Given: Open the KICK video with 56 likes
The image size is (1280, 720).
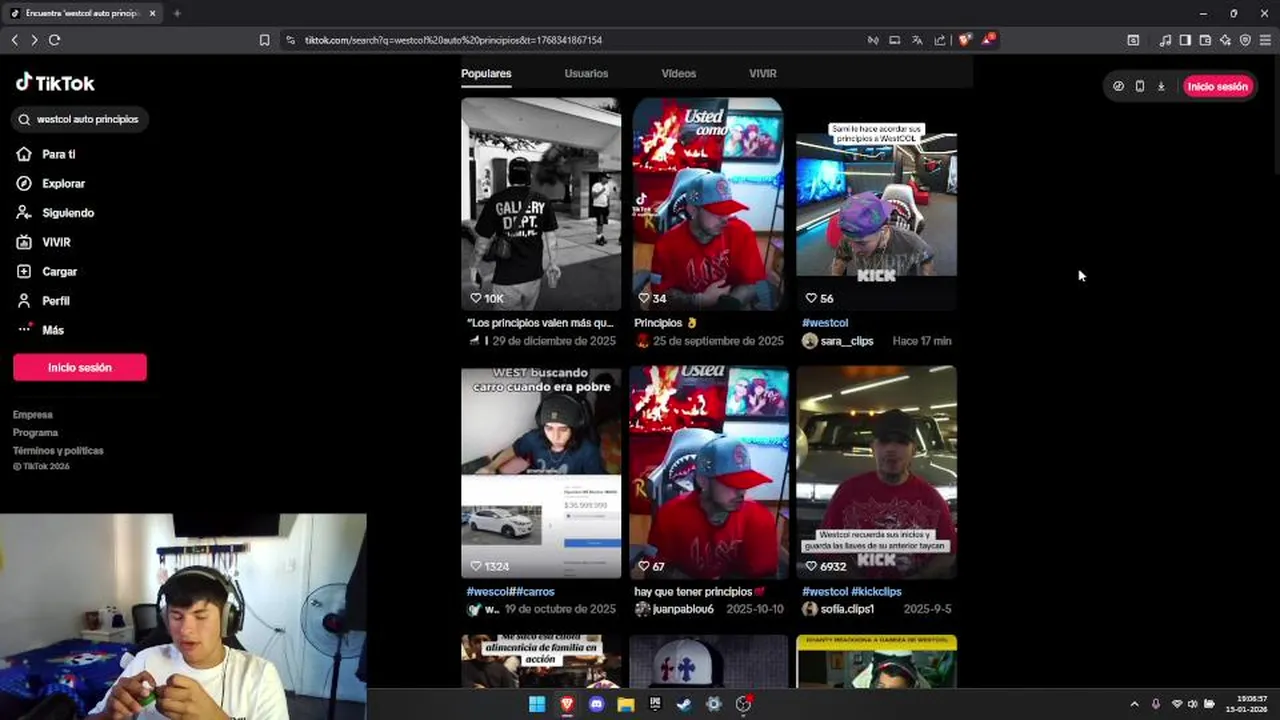Looking at the screenshot, I should (x=876, y=204).
